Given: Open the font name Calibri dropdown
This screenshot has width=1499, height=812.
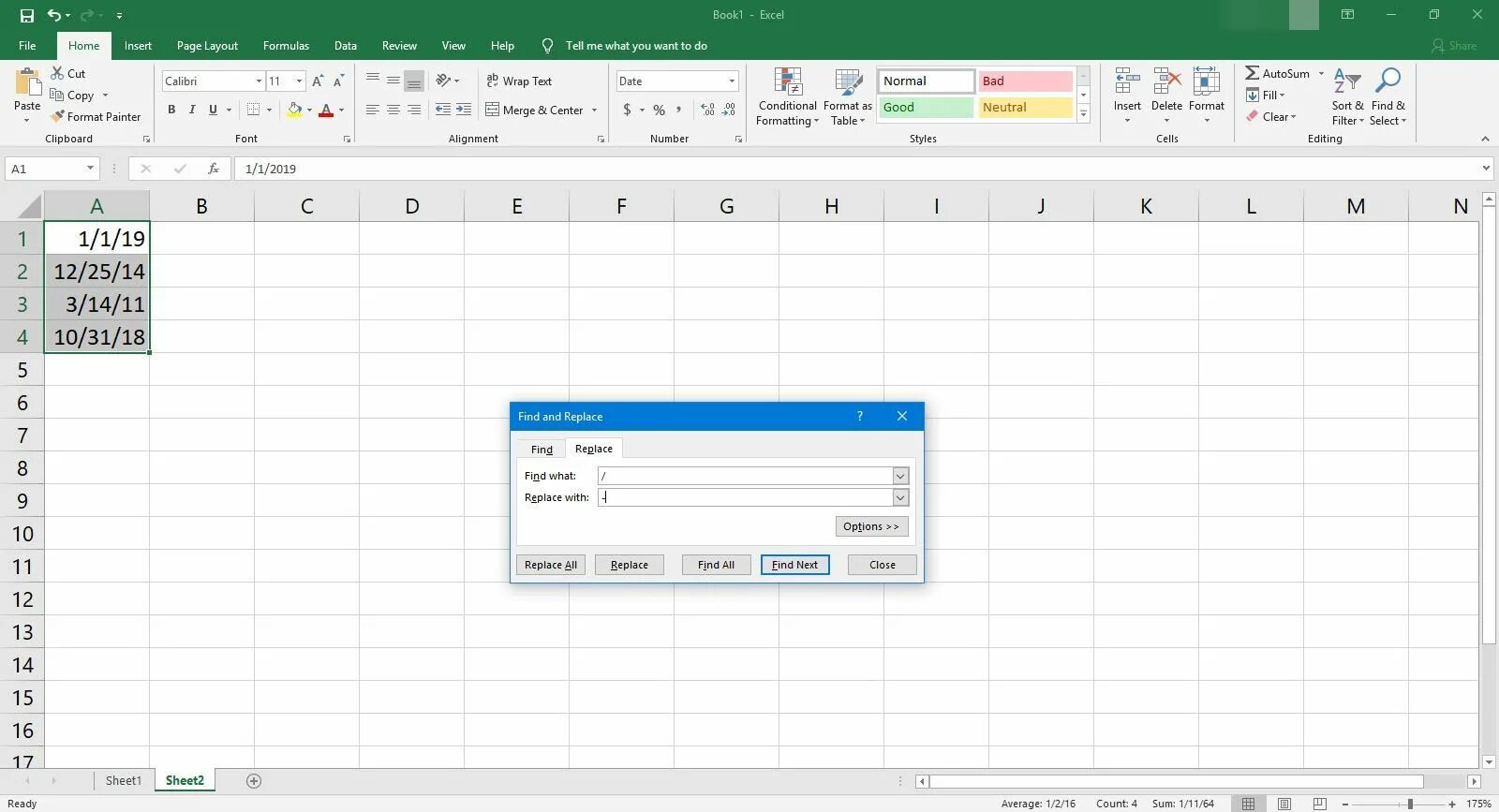Looking at the screenshot, I should coord(259,81).
